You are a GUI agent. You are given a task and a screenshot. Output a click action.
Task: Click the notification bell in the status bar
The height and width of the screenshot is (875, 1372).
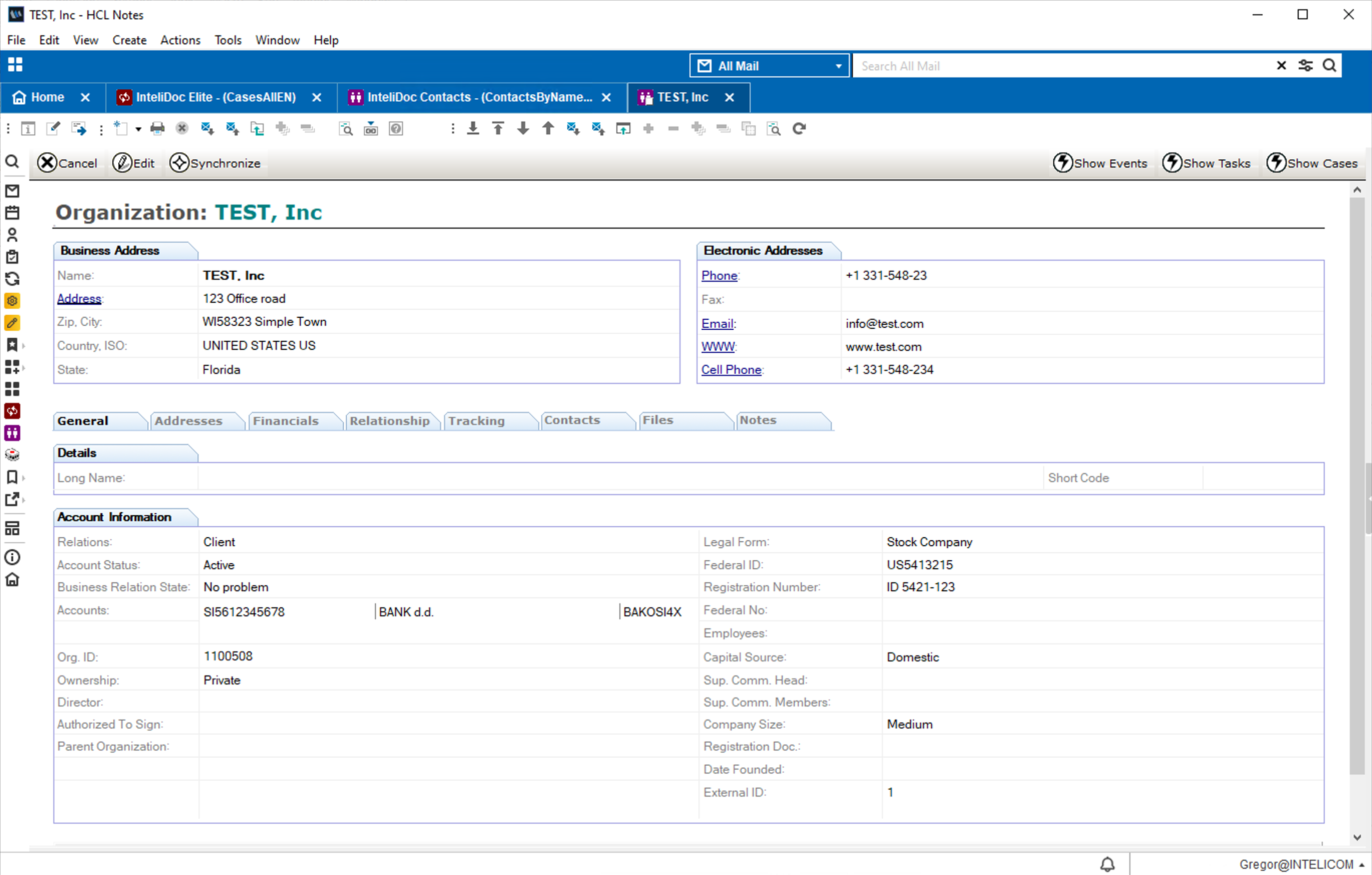click(1107, 864)
